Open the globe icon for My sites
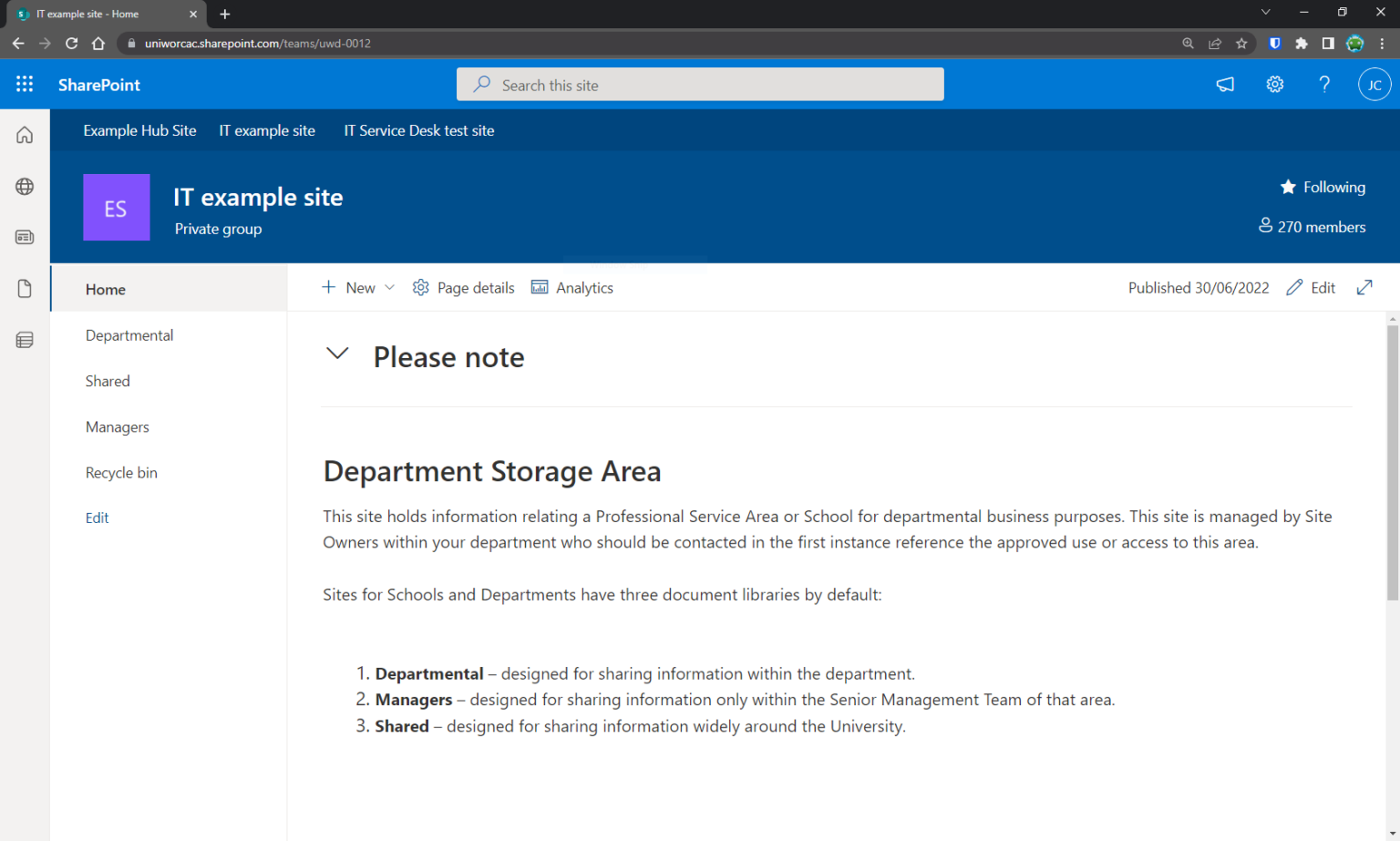 pyautogui.click(x=24, y=186)
